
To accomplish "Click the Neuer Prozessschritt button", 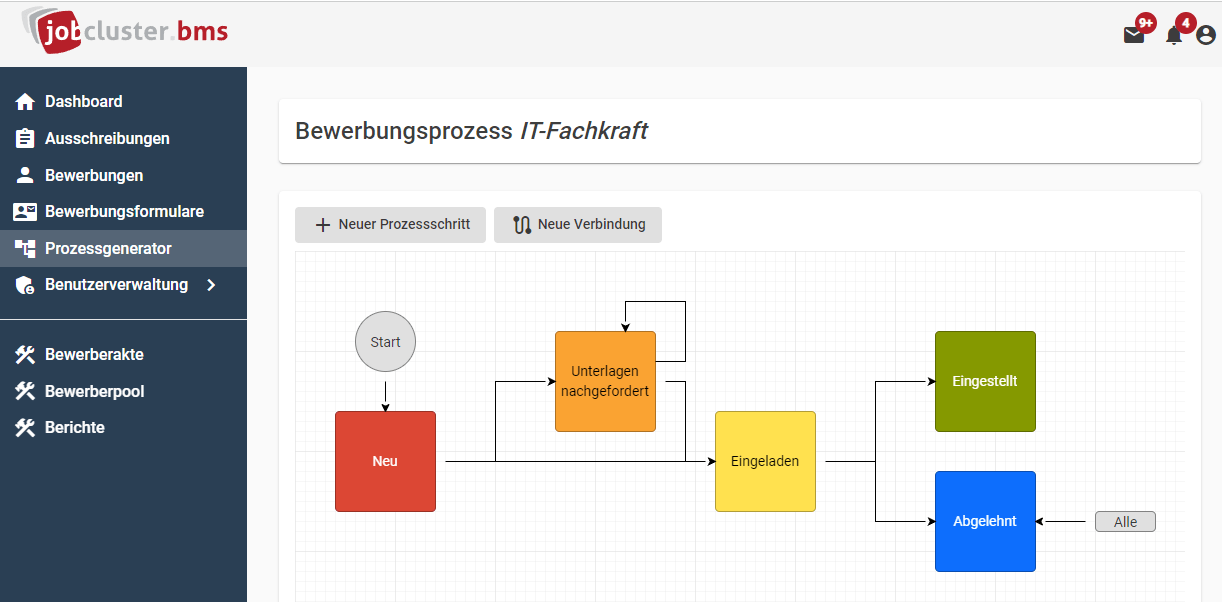I will [390, 224].
